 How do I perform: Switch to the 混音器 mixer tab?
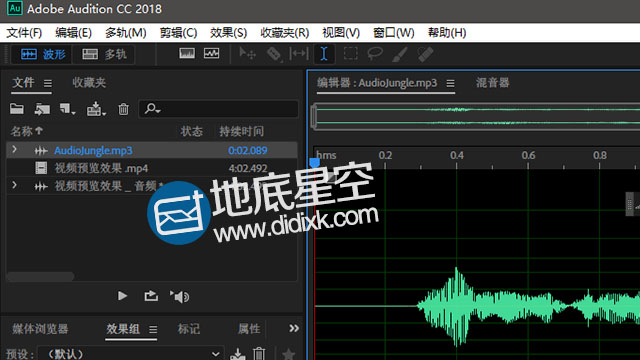click(x=492, y=83)
